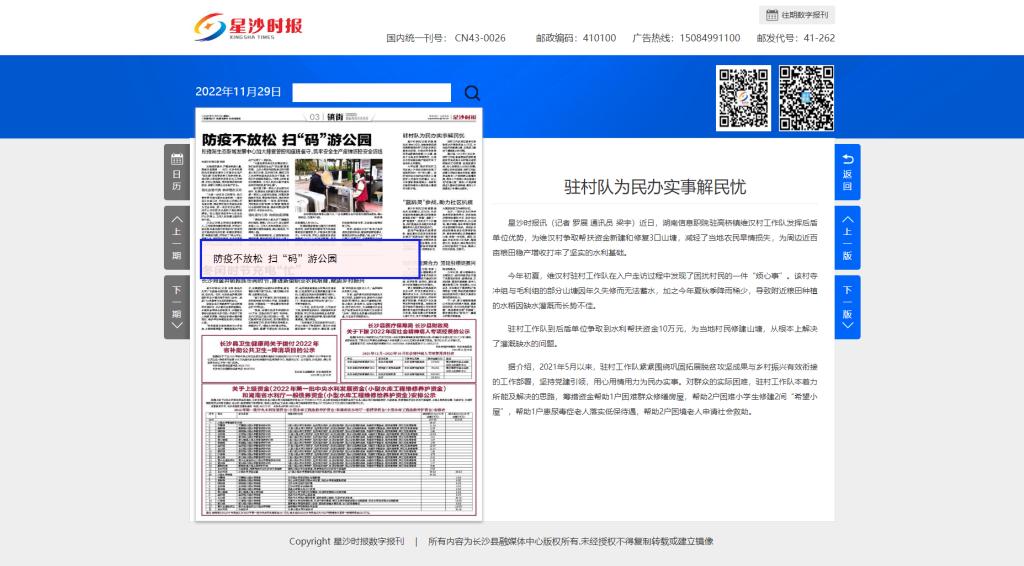Go to next issue (下一期)

(x=176, y=306)
